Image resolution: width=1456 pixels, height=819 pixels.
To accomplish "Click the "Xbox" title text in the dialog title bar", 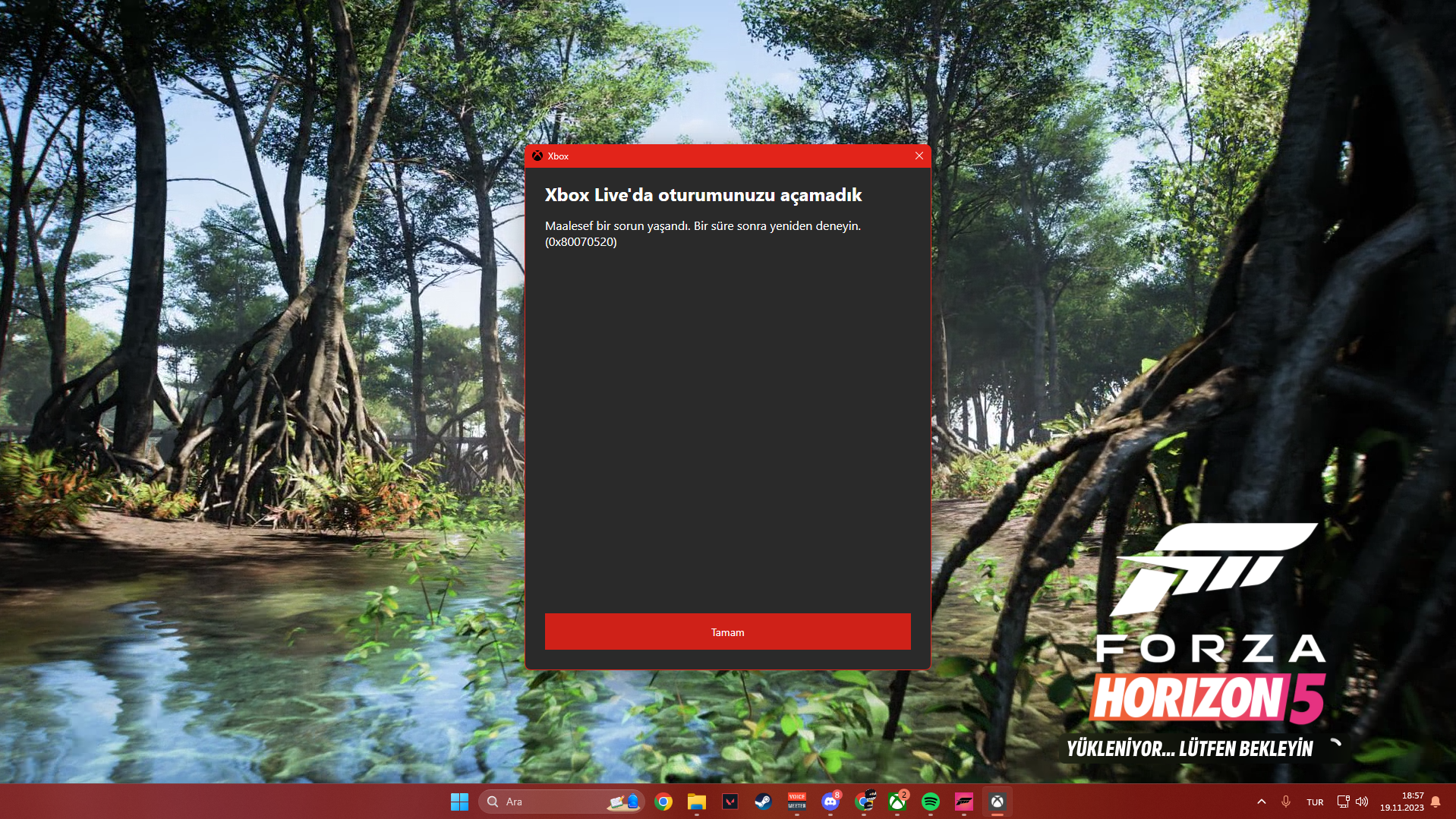I will tap(558, 156).
